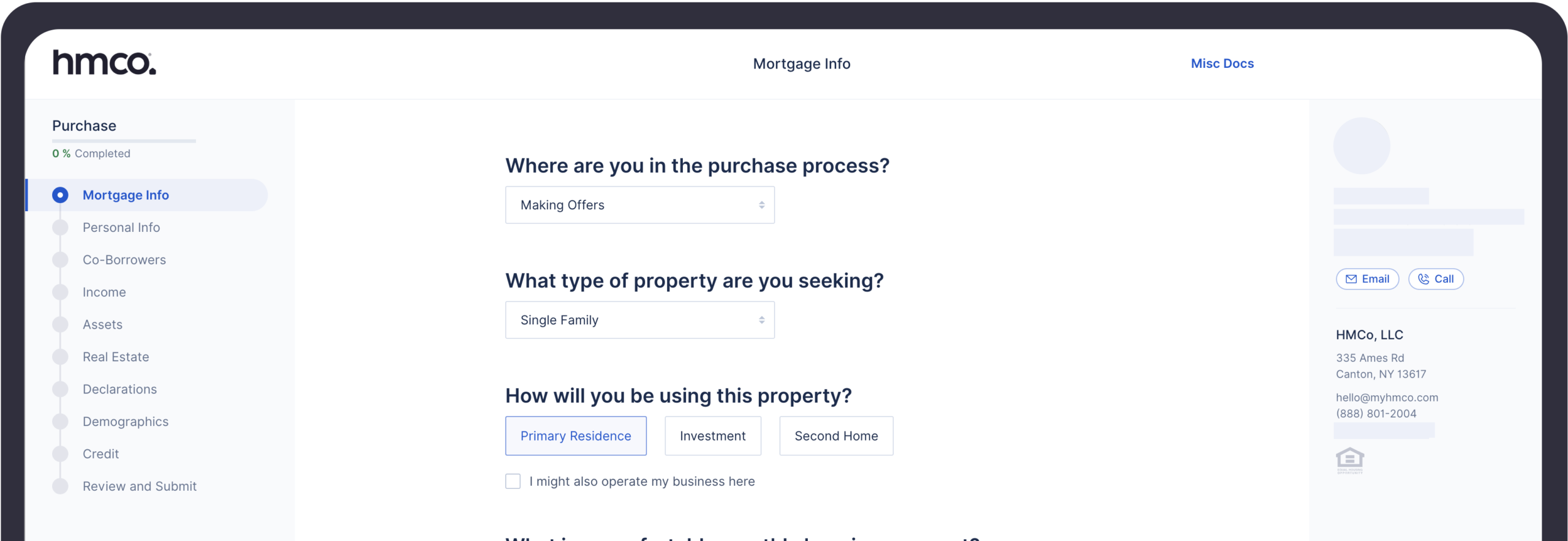Check the business operation checkbox
The image size is (1568, 541).
513,482
